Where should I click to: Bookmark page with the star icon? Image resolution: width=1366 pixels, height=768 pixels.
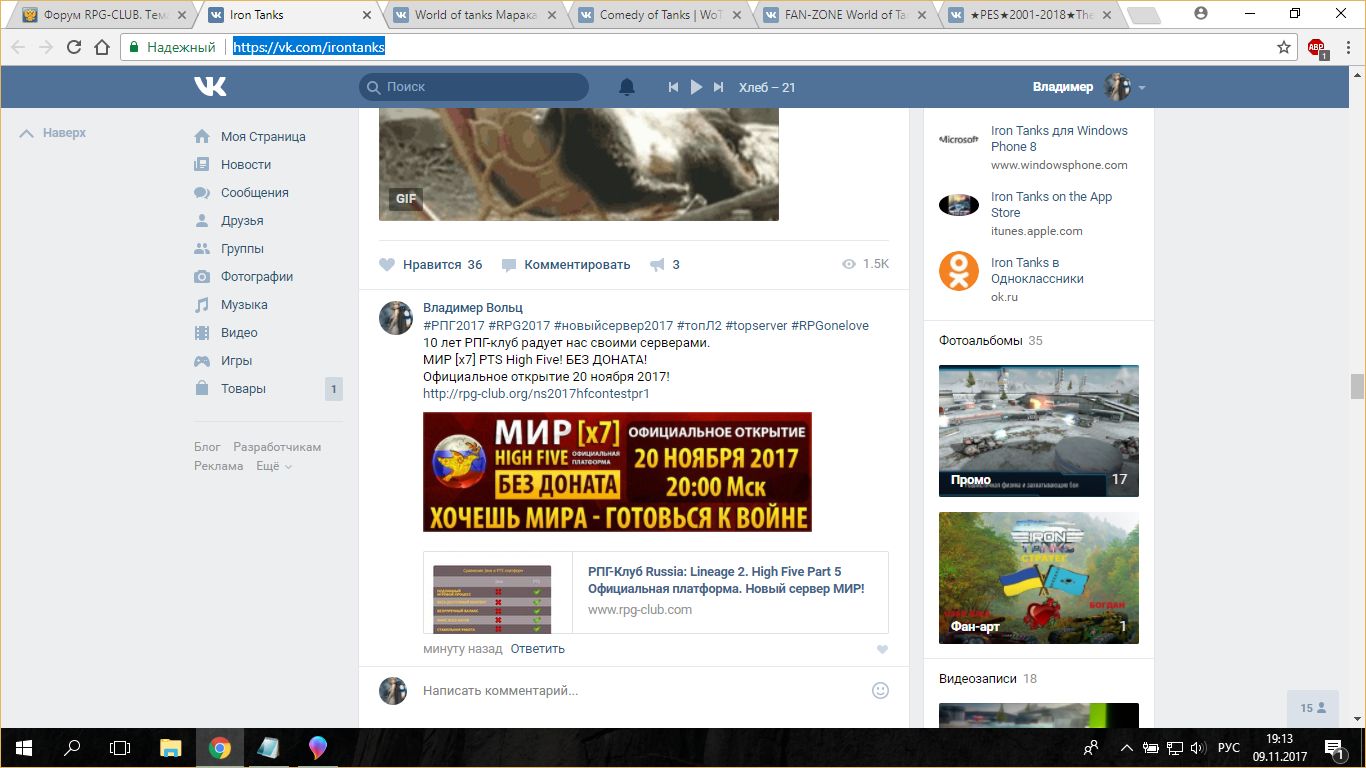(1284, 47)
